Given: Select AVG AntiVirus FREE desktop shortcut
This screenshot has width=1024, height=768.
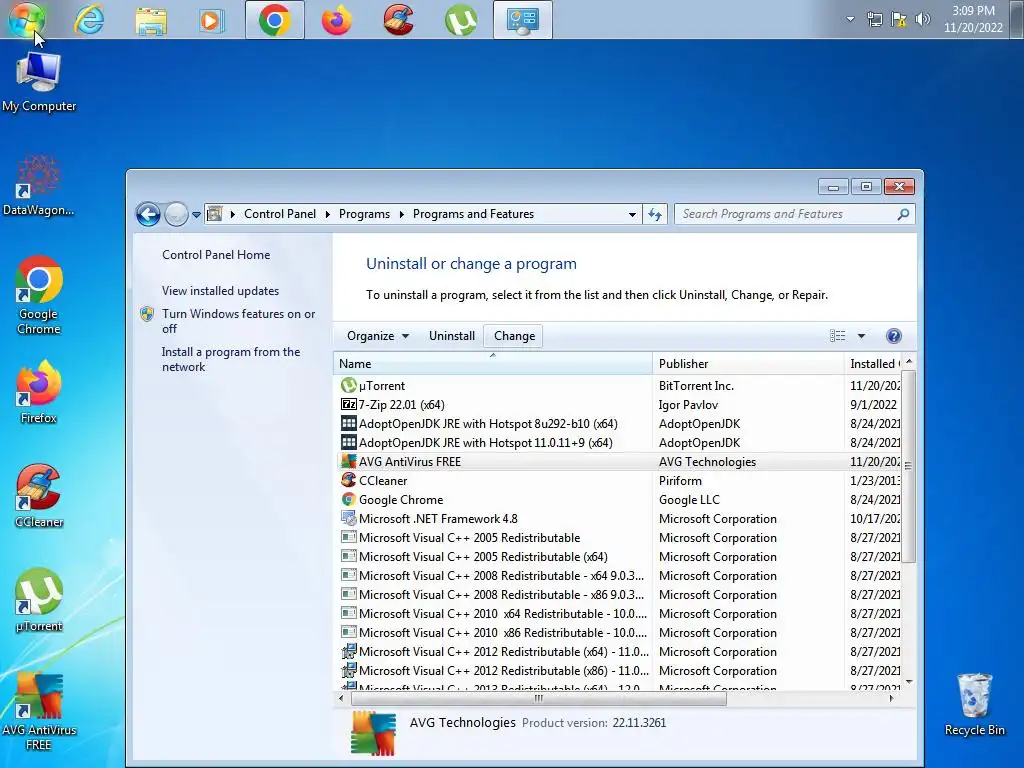Looking at the screenshot, I should click(39, 712).
